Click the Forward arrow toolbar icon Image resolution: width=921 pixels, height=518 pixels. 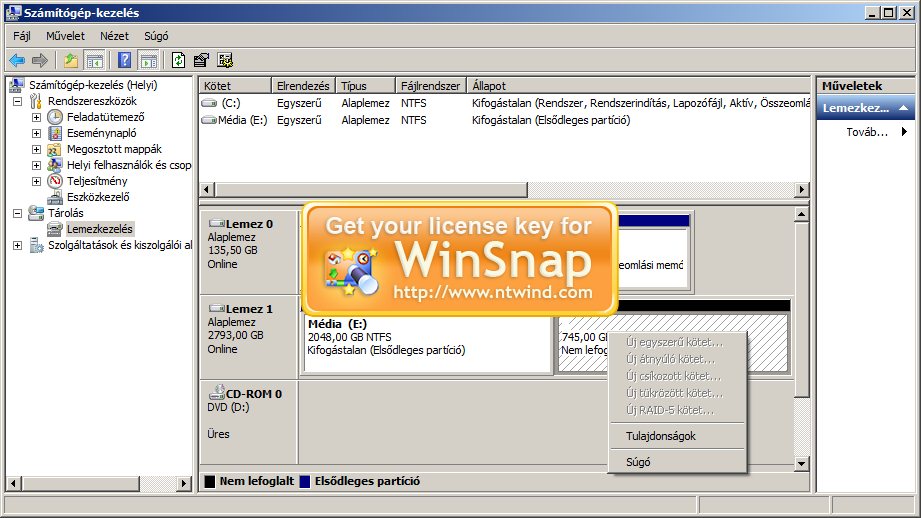tap(40, 60)
